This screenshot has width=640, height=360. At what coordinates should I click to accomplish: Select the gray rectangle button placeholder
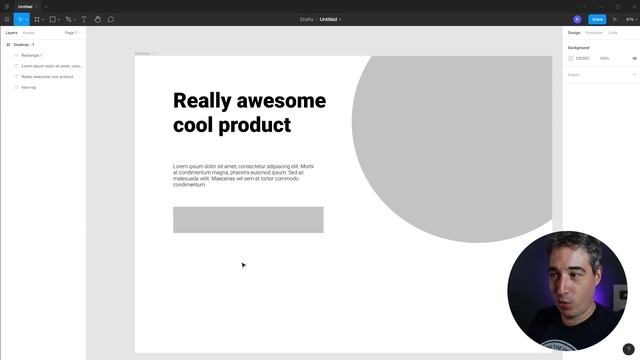(x=248, y=220)
